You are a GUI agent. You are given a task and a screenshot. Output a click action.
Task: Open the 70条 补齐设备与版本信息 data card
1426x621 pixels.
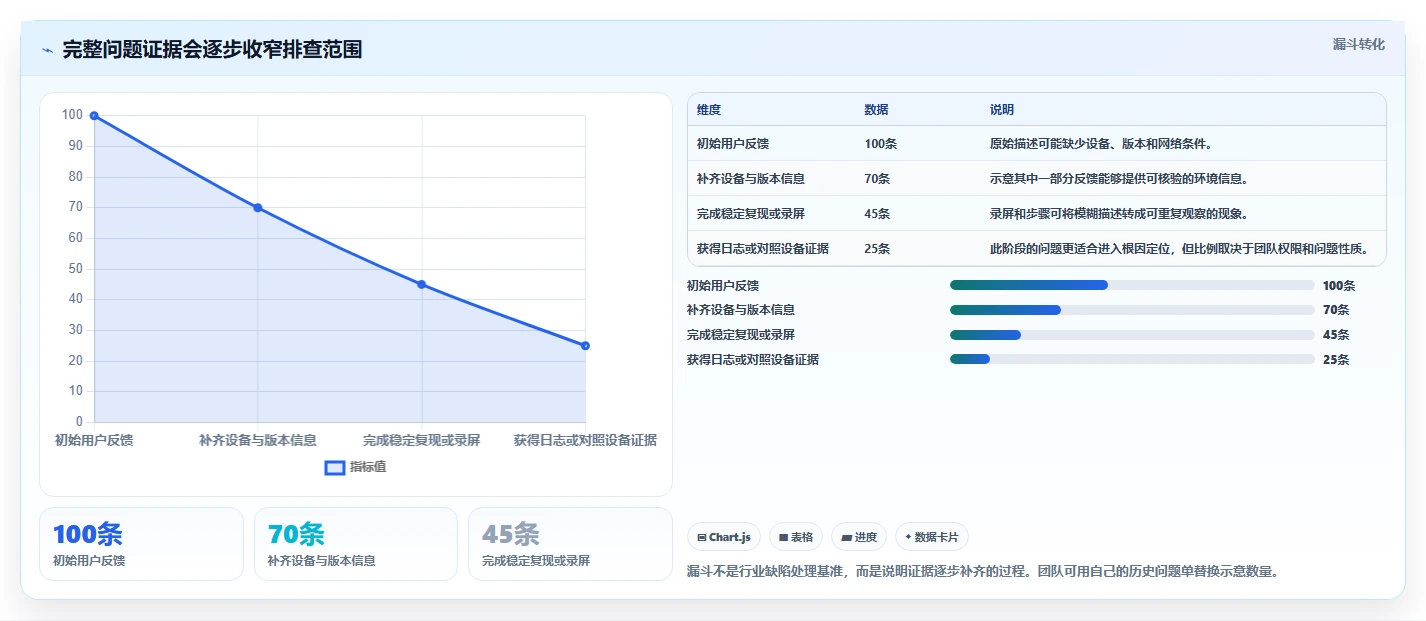click(355, 544)
